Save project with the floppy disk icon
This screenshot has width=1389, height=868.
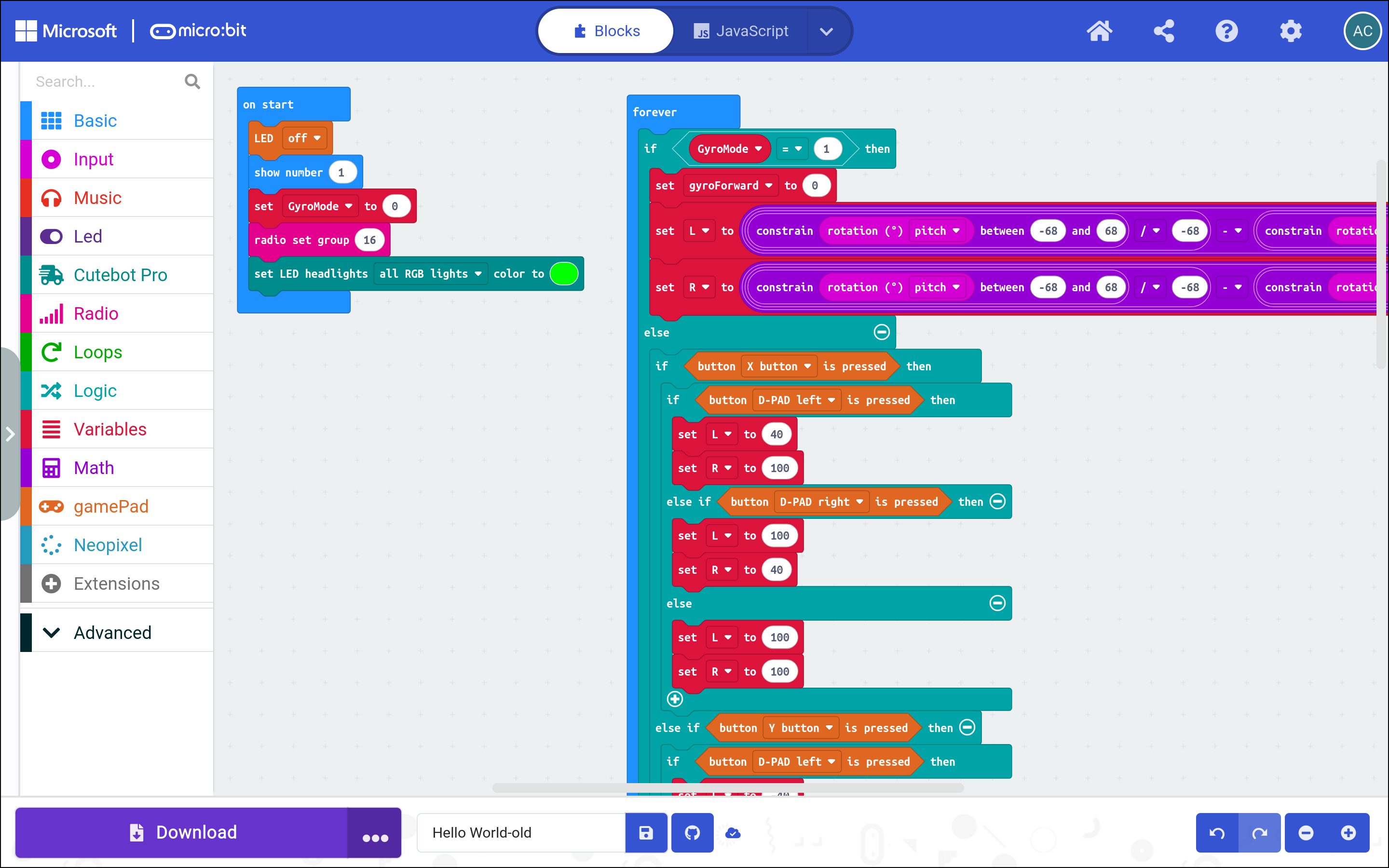[646, 832]
